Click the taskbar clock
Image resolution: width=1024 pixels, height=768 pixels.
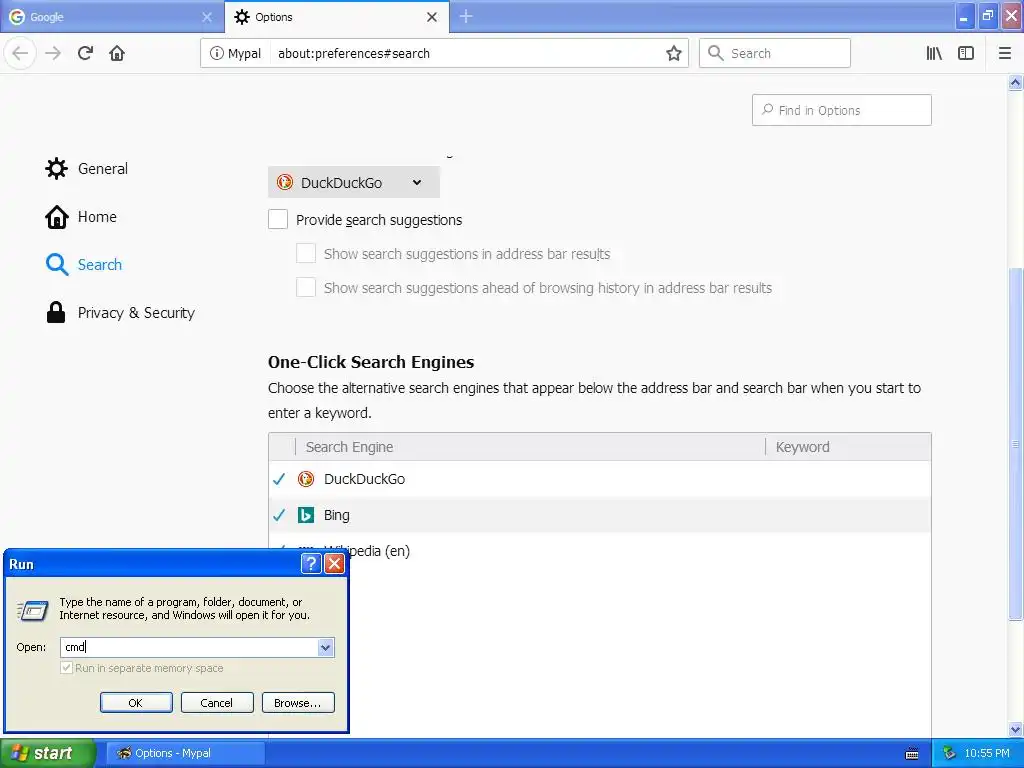click(x=986, y=753)
